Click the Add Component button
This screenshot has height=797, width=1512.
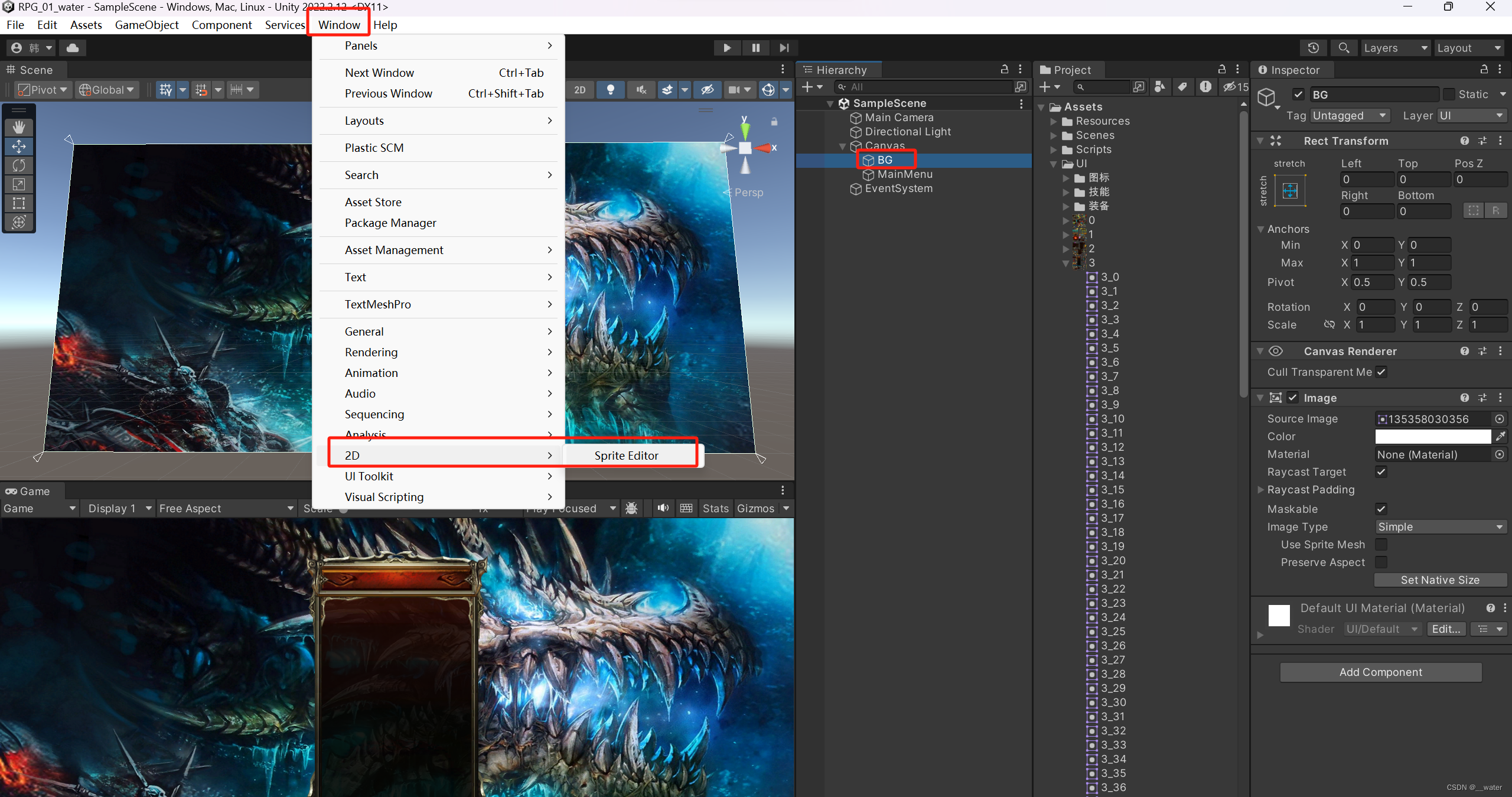pyautogui.click(x=1381, y=672)
